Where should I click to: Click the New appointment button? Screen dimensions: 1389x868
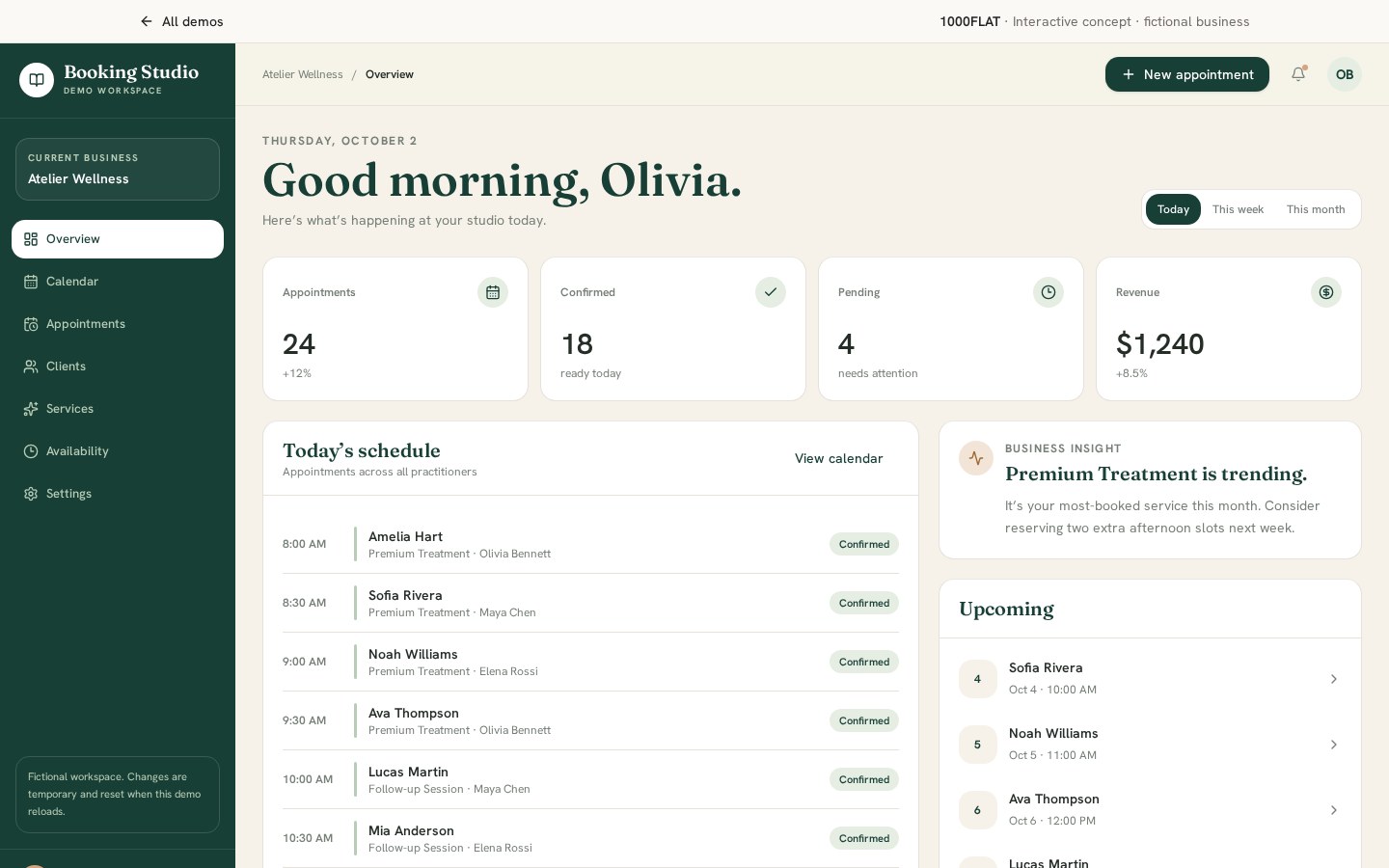pos(1187,74)
